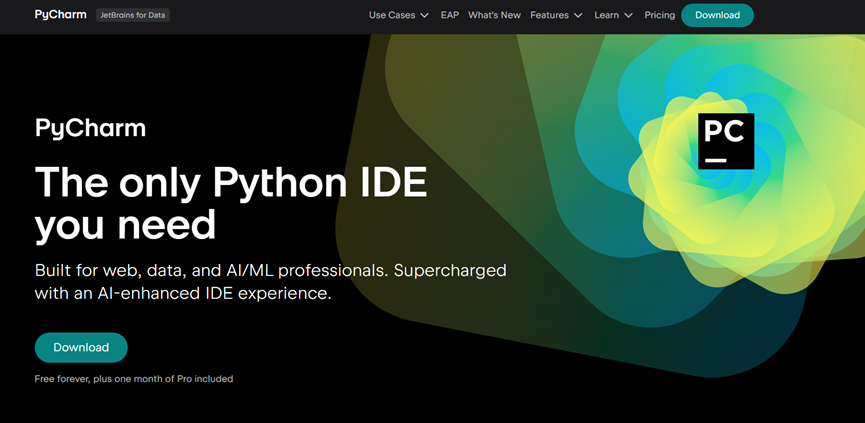Click the Download button in the hero section
This screenshot has height=423, width=865.
[x=81, y=347]
